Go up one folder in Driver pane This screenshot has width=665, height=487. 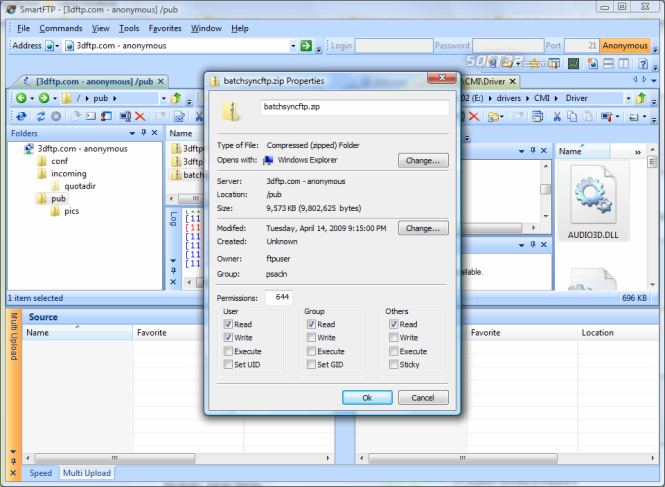(x=641, y=98)
